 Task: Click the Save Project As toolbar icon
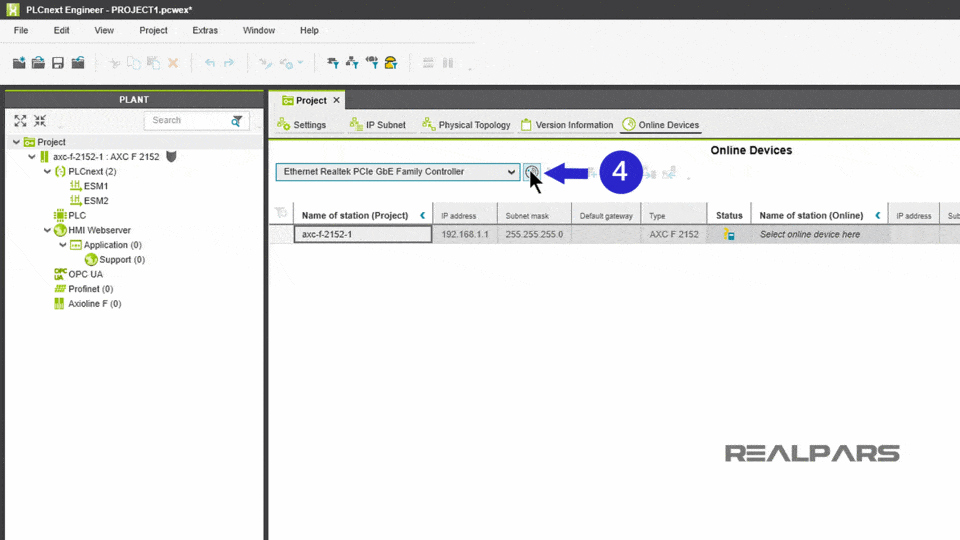78,62
